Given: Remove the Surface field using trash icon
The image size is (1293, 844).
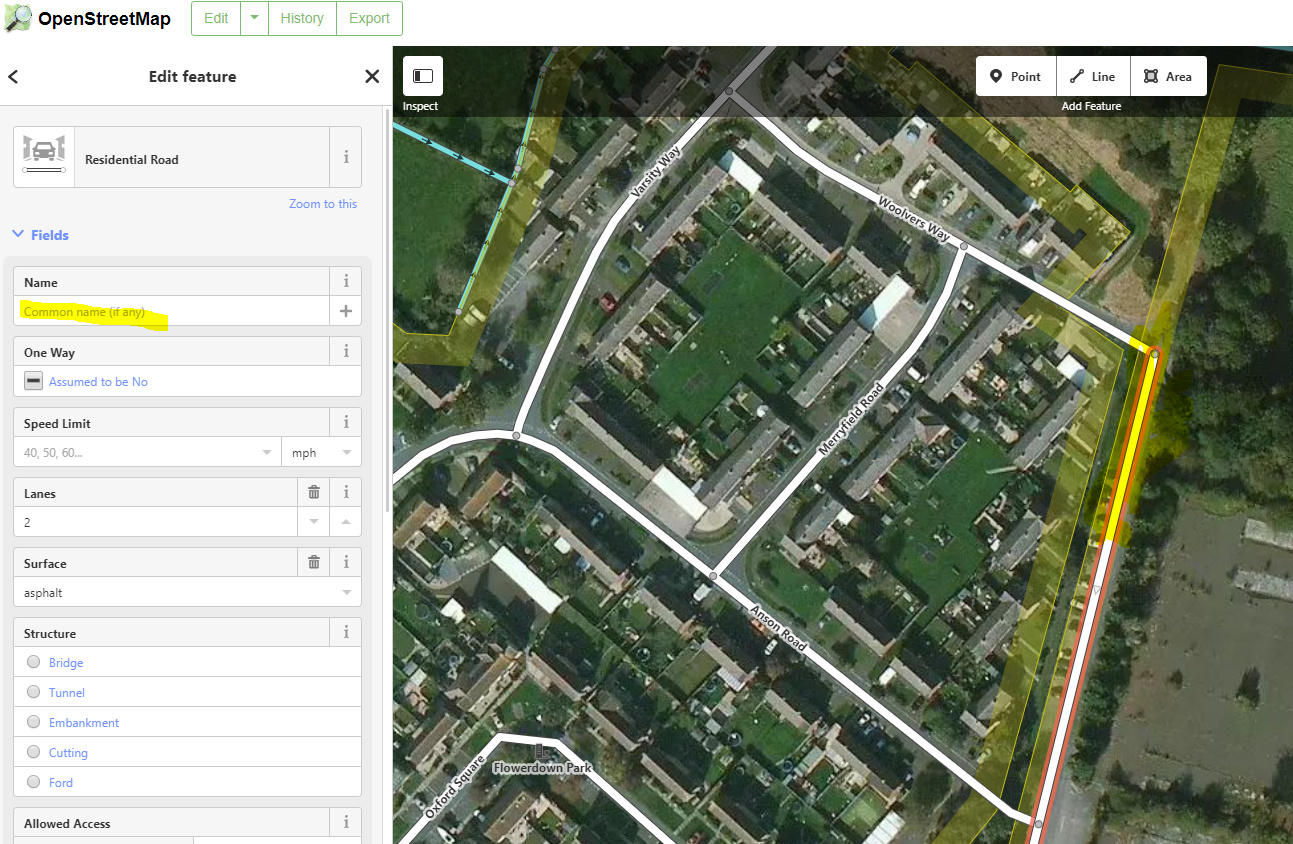Looking at the screenshot, I should (x=314, y=562).
